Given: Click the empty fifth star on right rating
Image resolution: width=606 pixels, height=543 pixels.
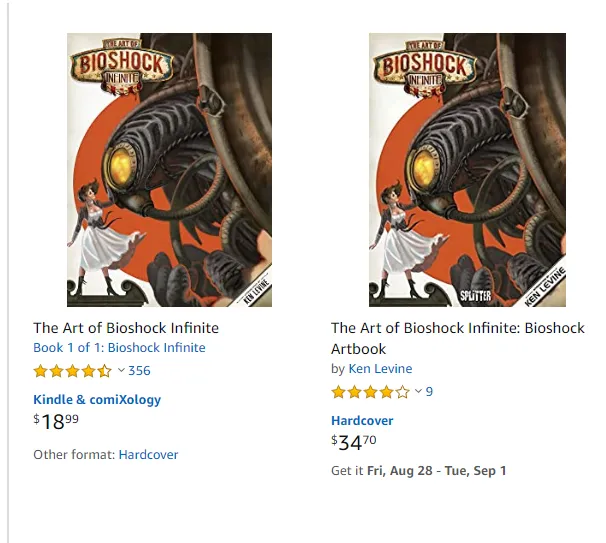Looking at the screenshot, I should tap(402, 392).
